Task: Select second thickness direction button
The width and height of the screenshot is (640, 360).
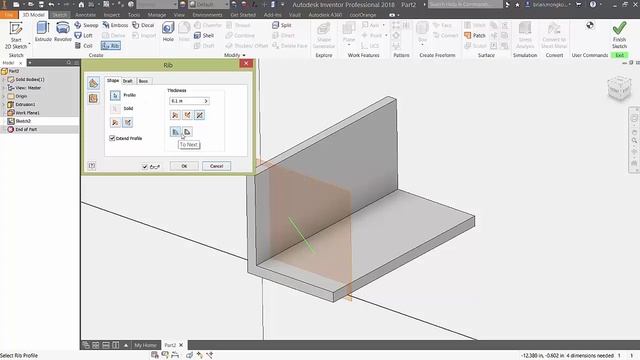Action: click(x=187, y=116)
